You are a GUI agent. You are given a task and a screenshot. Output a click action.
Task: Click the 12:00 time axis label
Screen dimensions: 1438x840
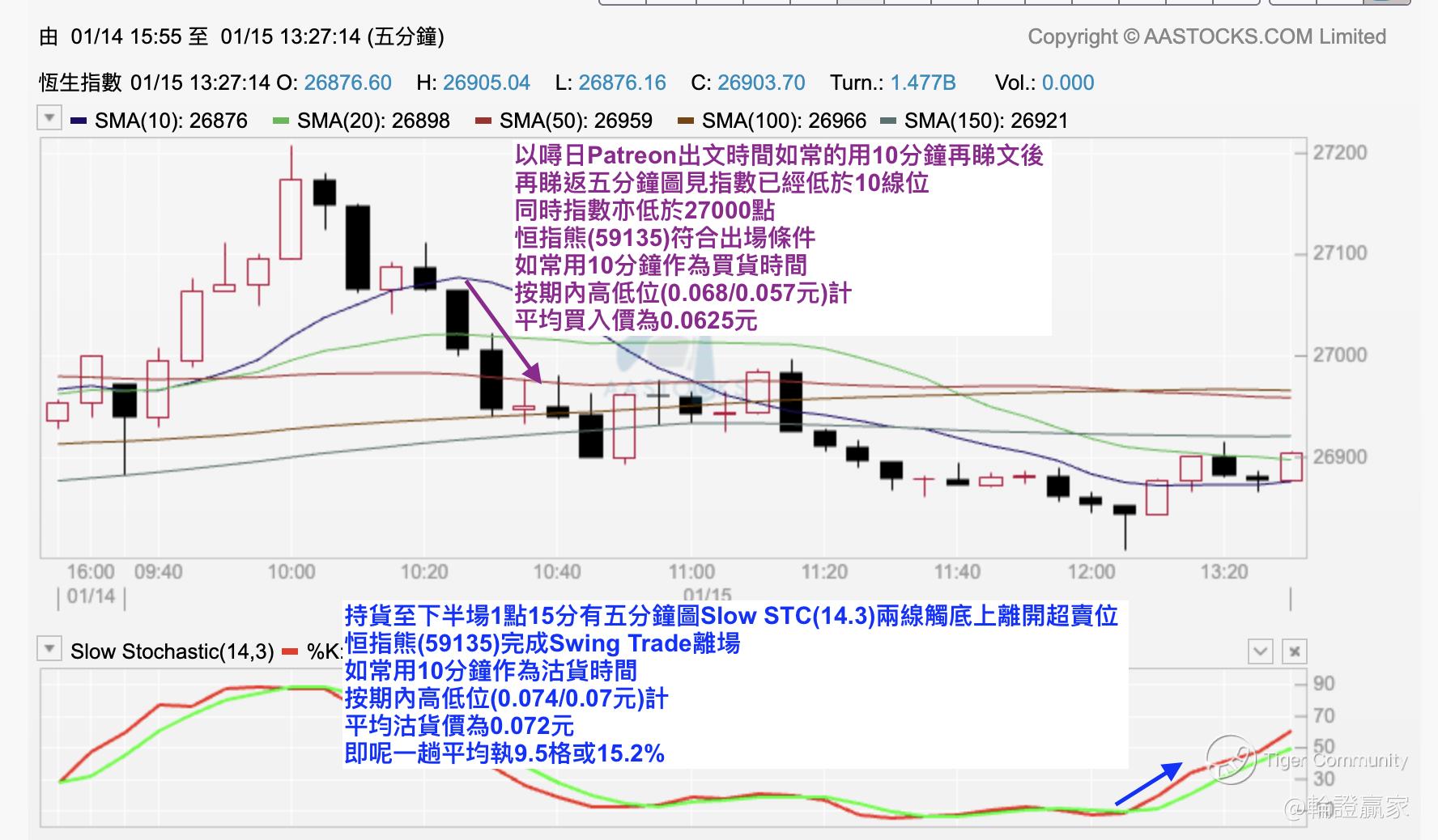click(1091, 572)
